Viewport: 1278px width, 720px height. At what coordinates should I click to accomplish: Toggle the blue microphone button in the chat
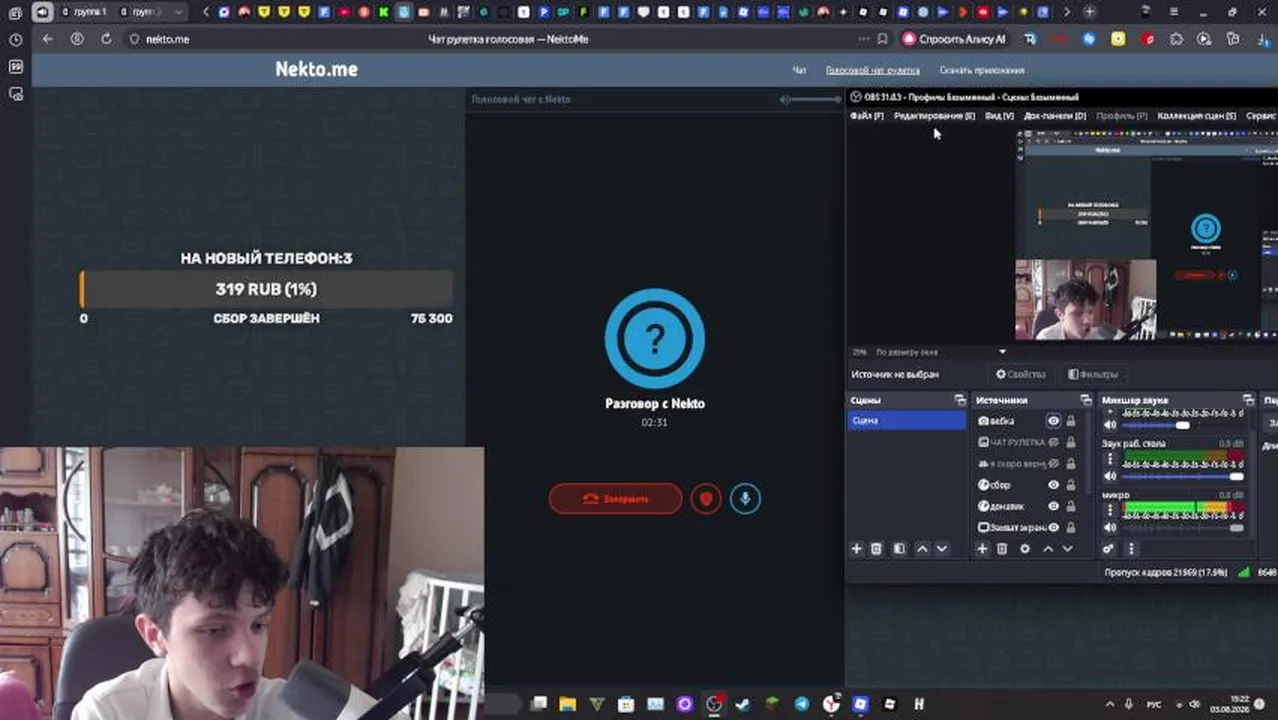745,498
